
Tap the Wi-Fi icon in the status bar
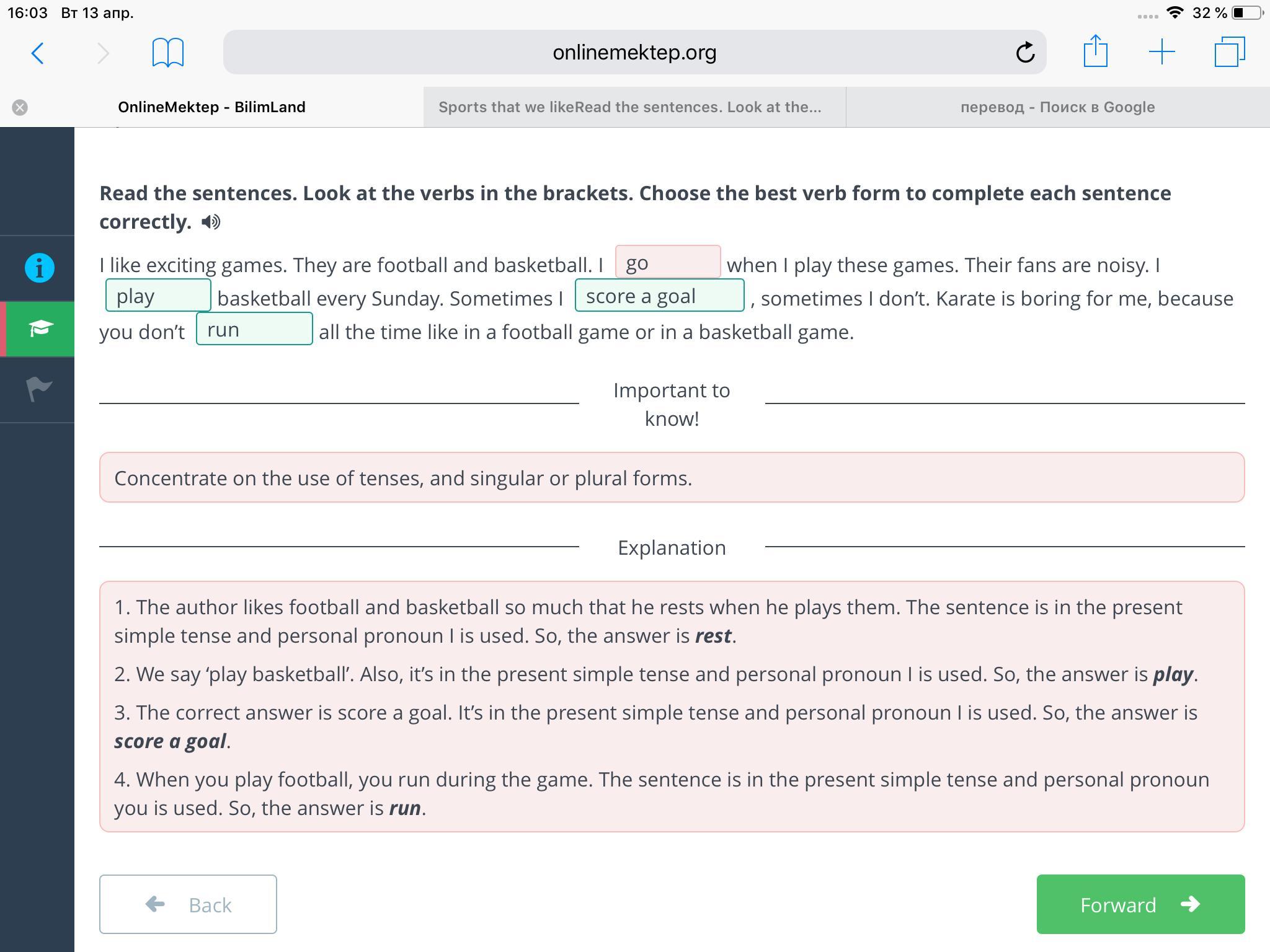pyautogui.click(x=1175, y=12)
